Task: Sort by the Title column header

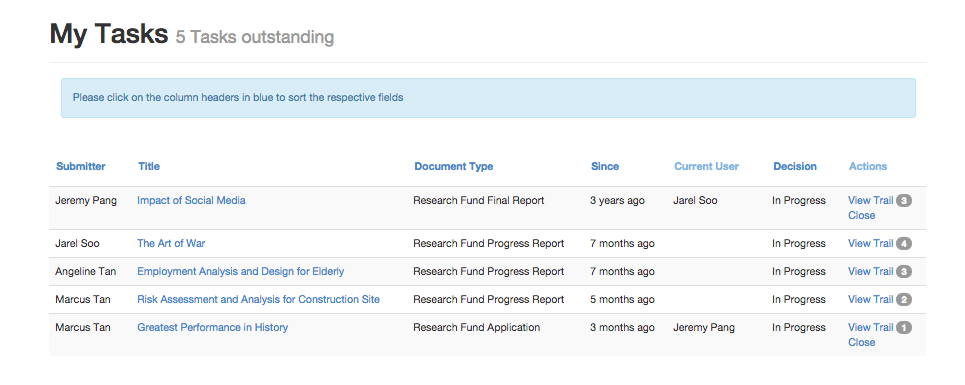Action: coord(149,166)
